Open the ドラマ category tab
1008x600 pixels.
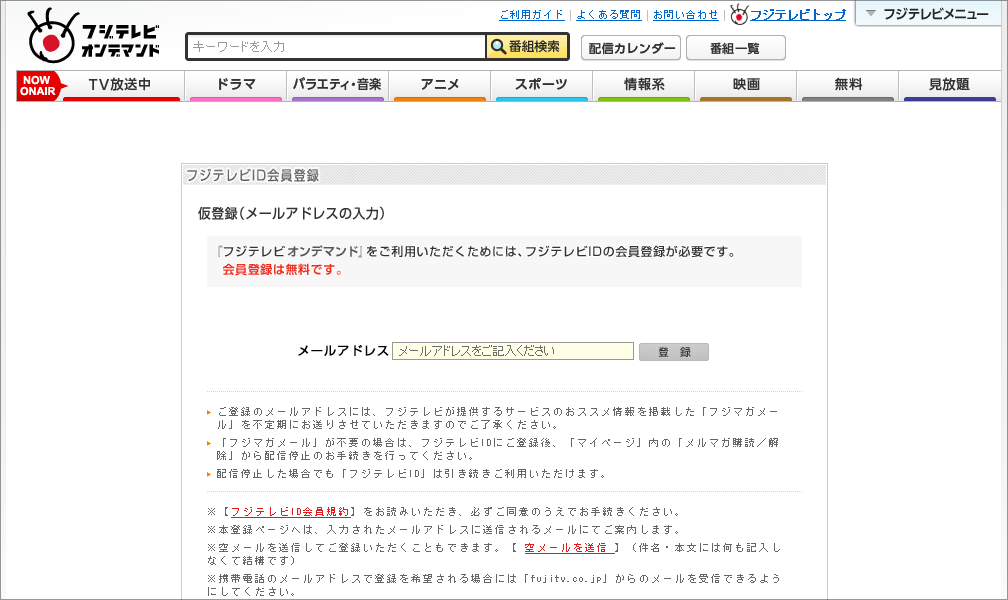[x=236, y=86]
